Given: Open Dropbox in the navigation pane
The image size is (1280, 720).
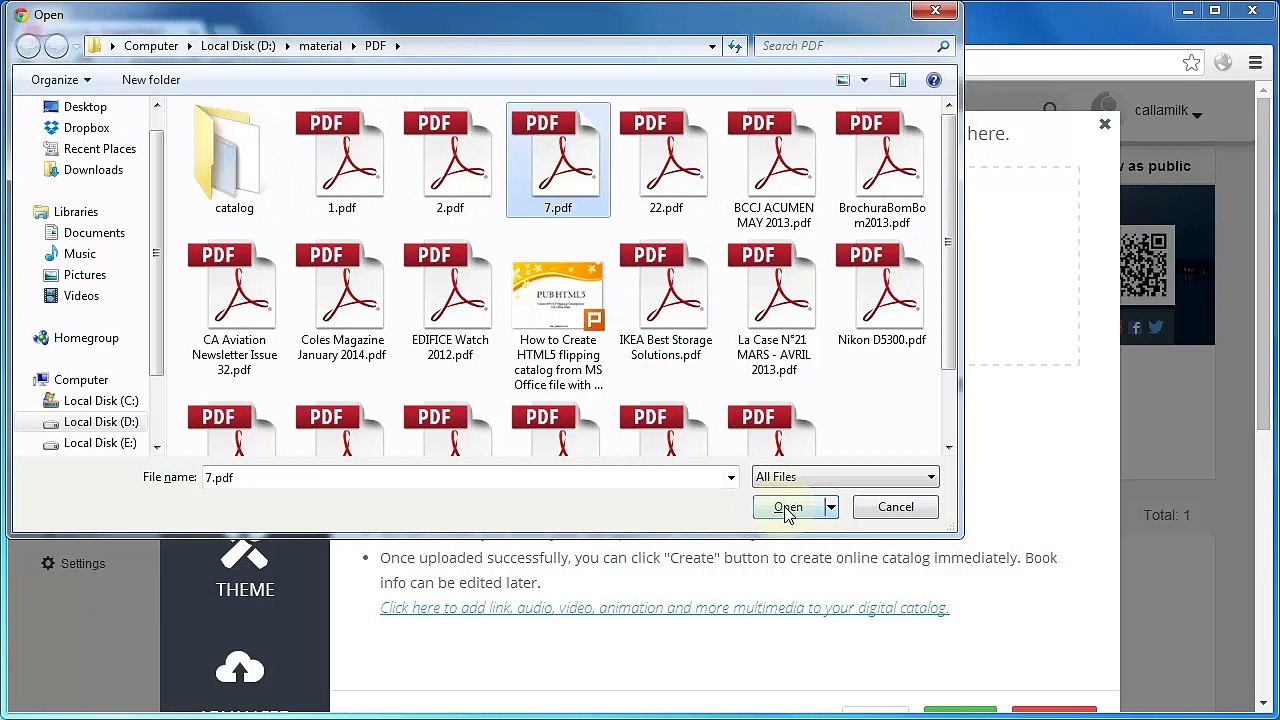Looking at the screenshot, I should point(86,128).
